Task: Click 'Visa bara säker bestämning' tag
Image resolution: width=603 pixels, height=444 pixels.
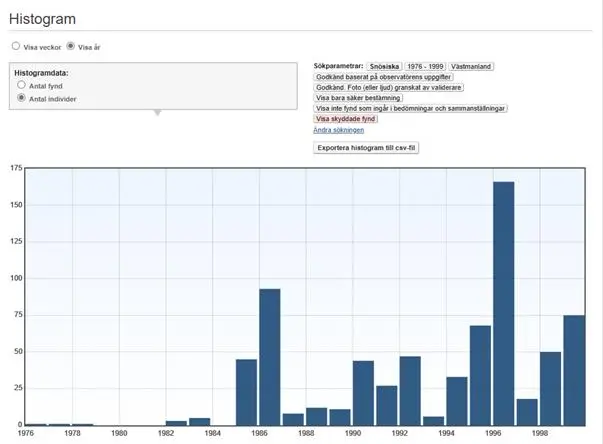Action: click(x=358, y=98)
